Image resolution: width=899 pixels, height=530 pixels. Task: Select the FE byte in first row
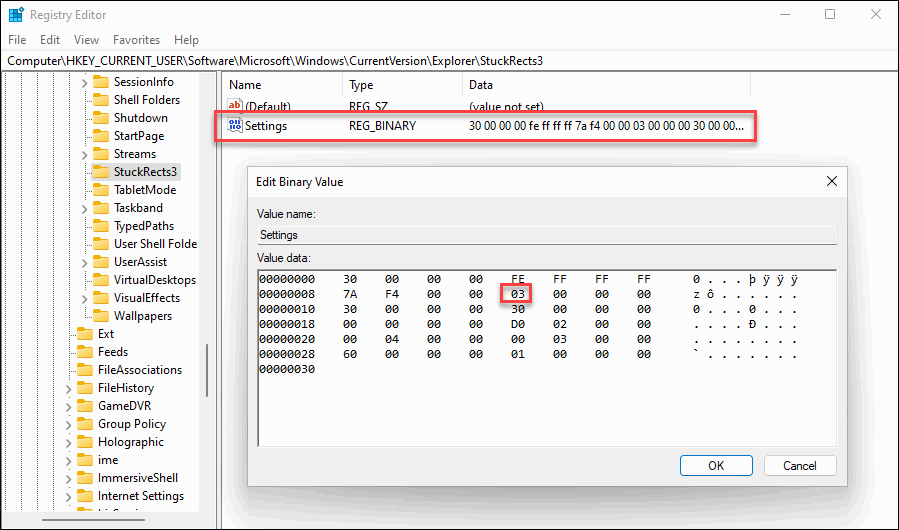point(518,279)
